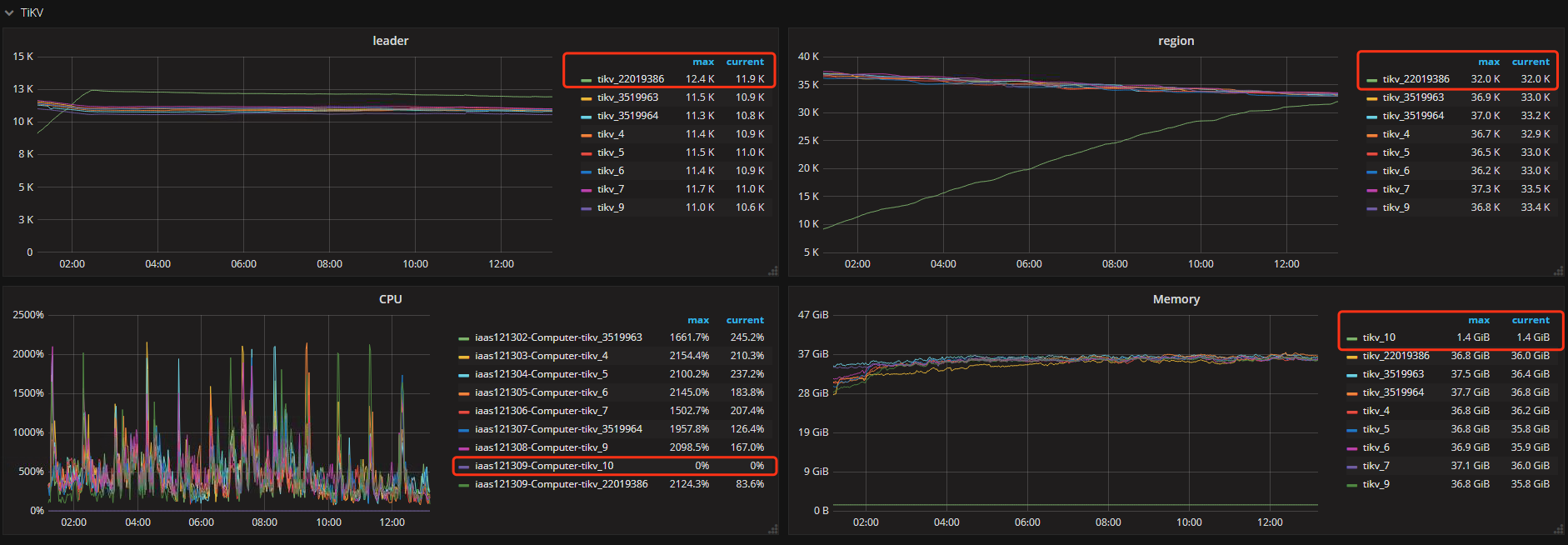Screen dimensions: 1568x545
Task: Click the leader panel resize handle
Action: tap(773, 271)
